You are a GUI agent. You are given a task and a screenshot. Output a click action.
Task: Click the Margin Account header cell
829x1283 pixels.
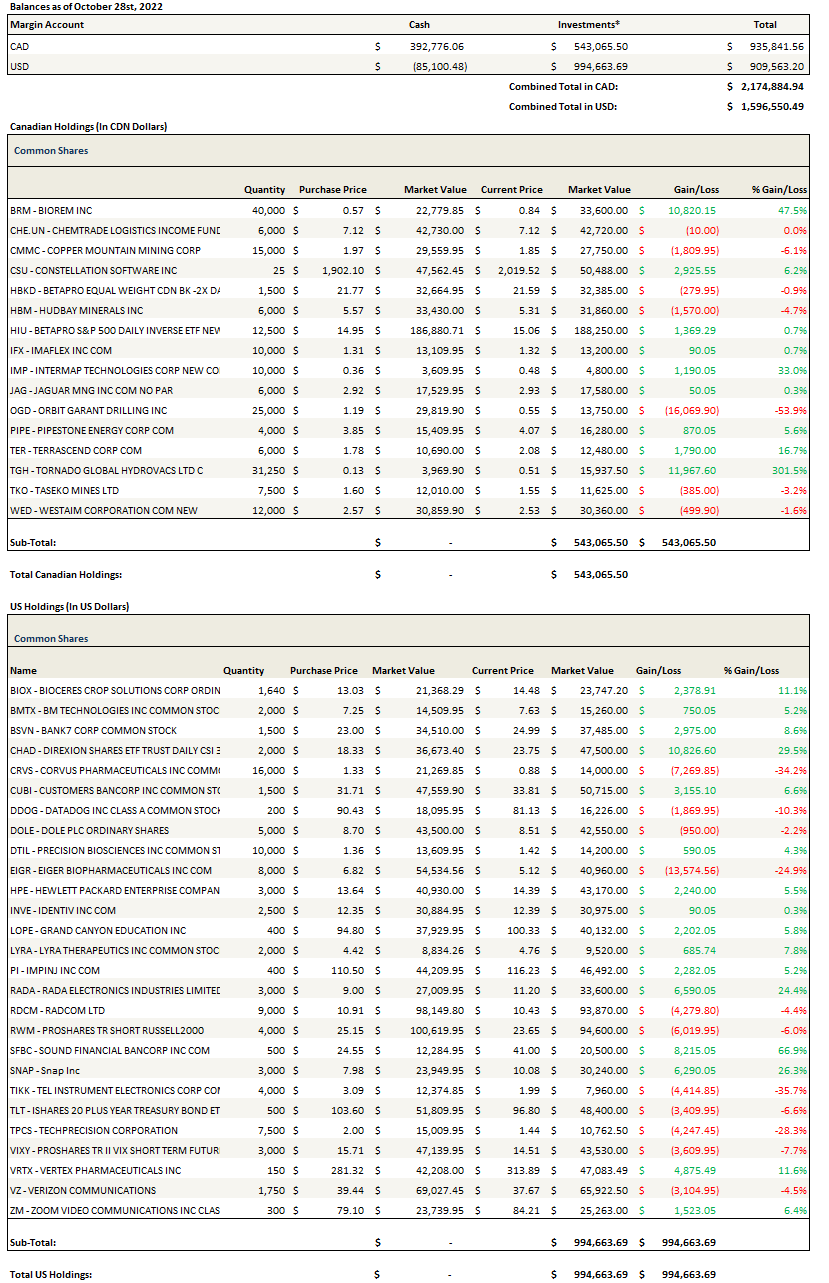coord(47,25)
